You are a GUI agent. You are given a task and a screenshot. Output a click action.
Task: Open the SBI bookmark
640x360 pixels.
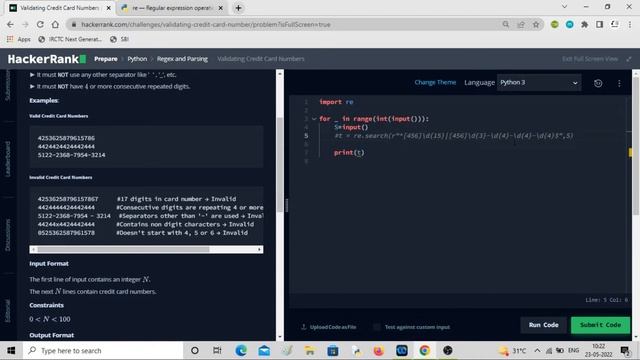120,39
